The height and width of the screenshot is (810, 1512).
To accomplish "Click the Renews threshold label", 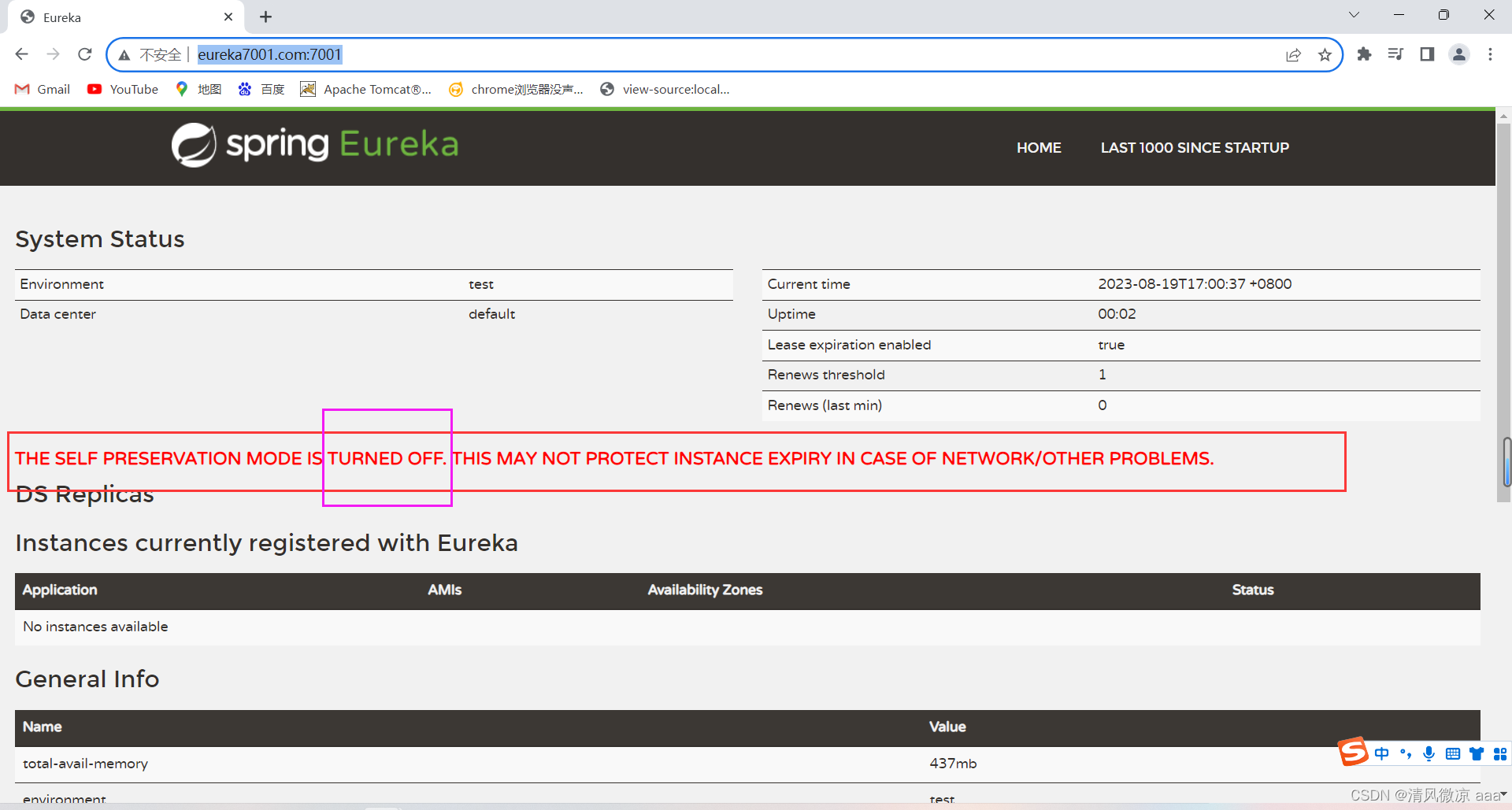I will pyautogui.click(x=826, y=375).
